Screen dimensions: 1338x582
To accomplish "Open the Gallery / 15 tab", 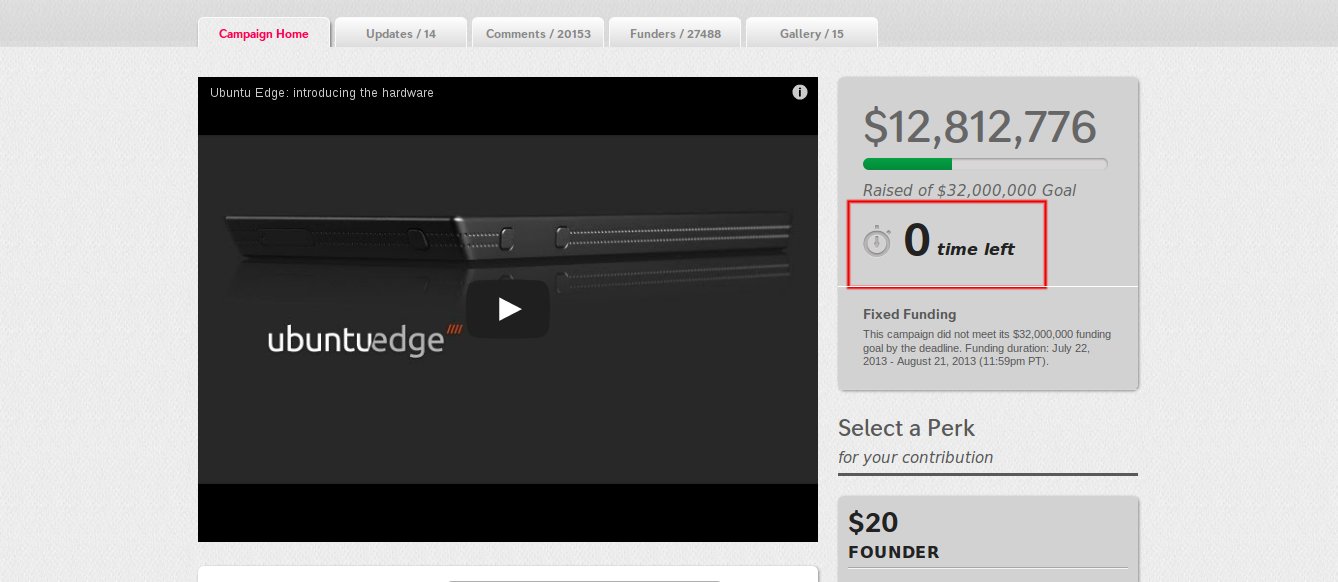I will pos(812,33).
